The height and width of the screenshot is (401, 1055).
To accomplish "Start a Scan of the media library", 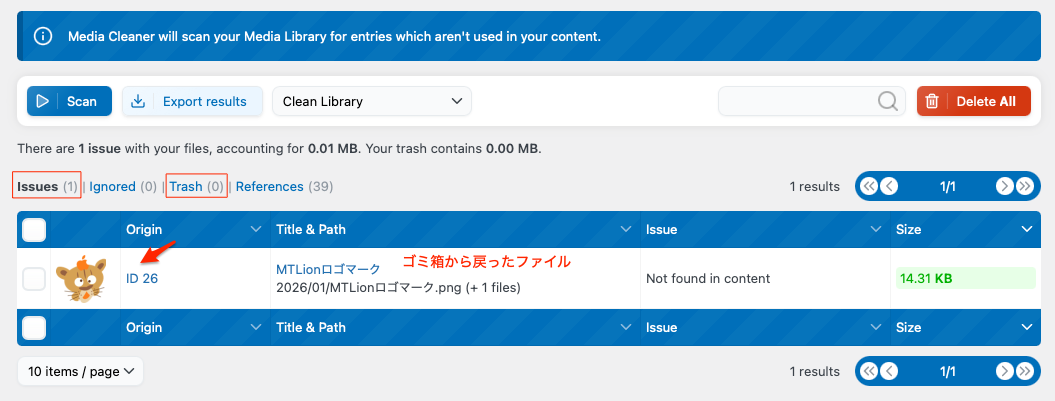I will [69, 101].
